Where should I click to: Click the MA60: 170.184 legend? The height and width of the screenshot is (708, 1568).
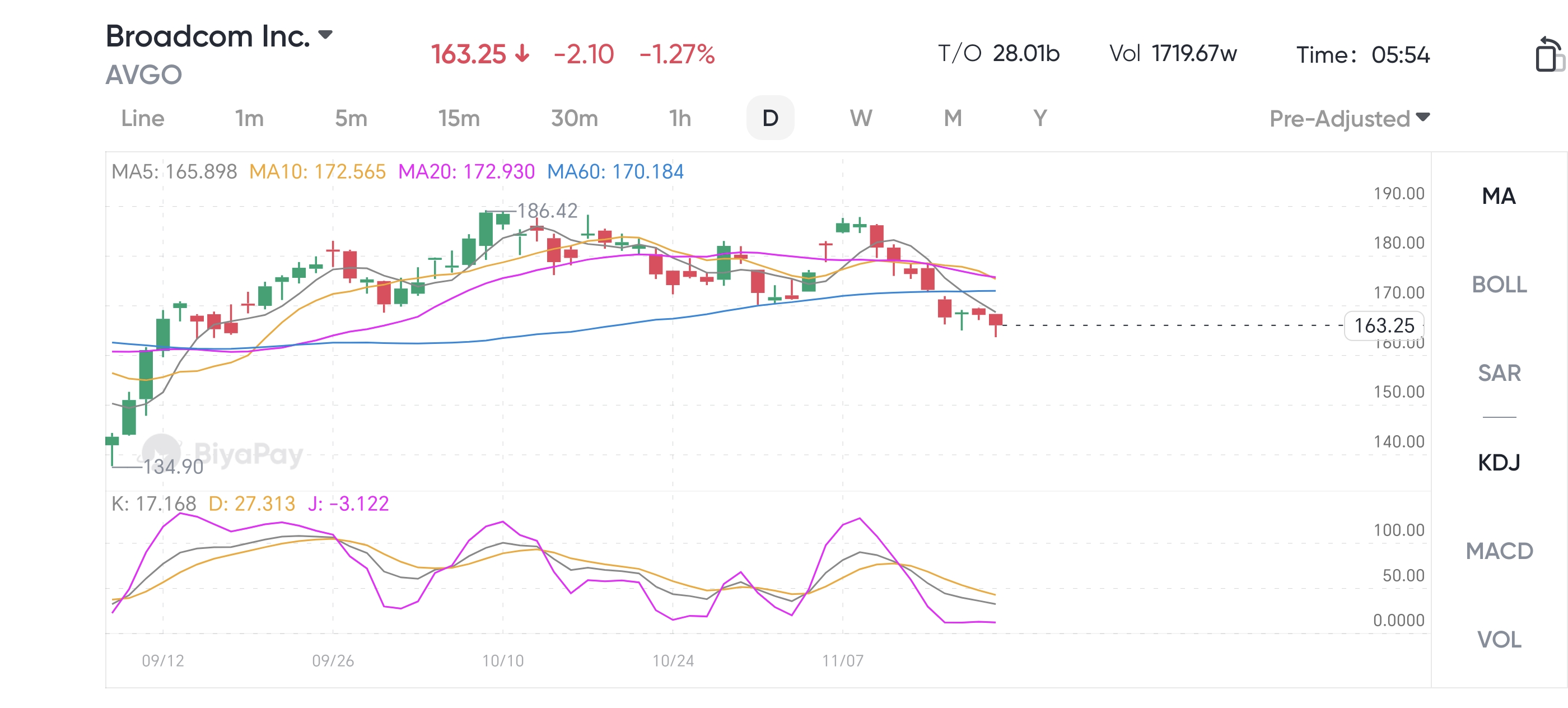615,171
